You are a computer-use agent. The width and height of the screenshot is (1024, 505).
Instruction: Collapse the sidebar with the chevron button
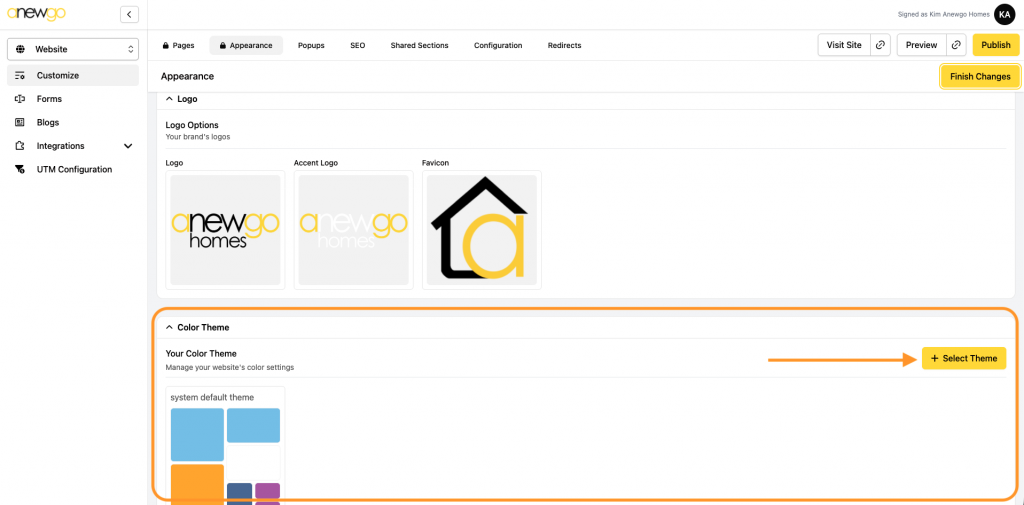point(129,14)
